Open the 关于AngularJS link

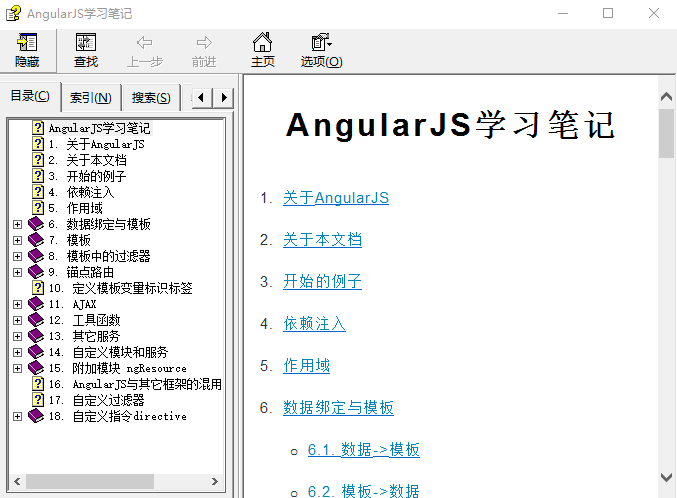point(335,198)
